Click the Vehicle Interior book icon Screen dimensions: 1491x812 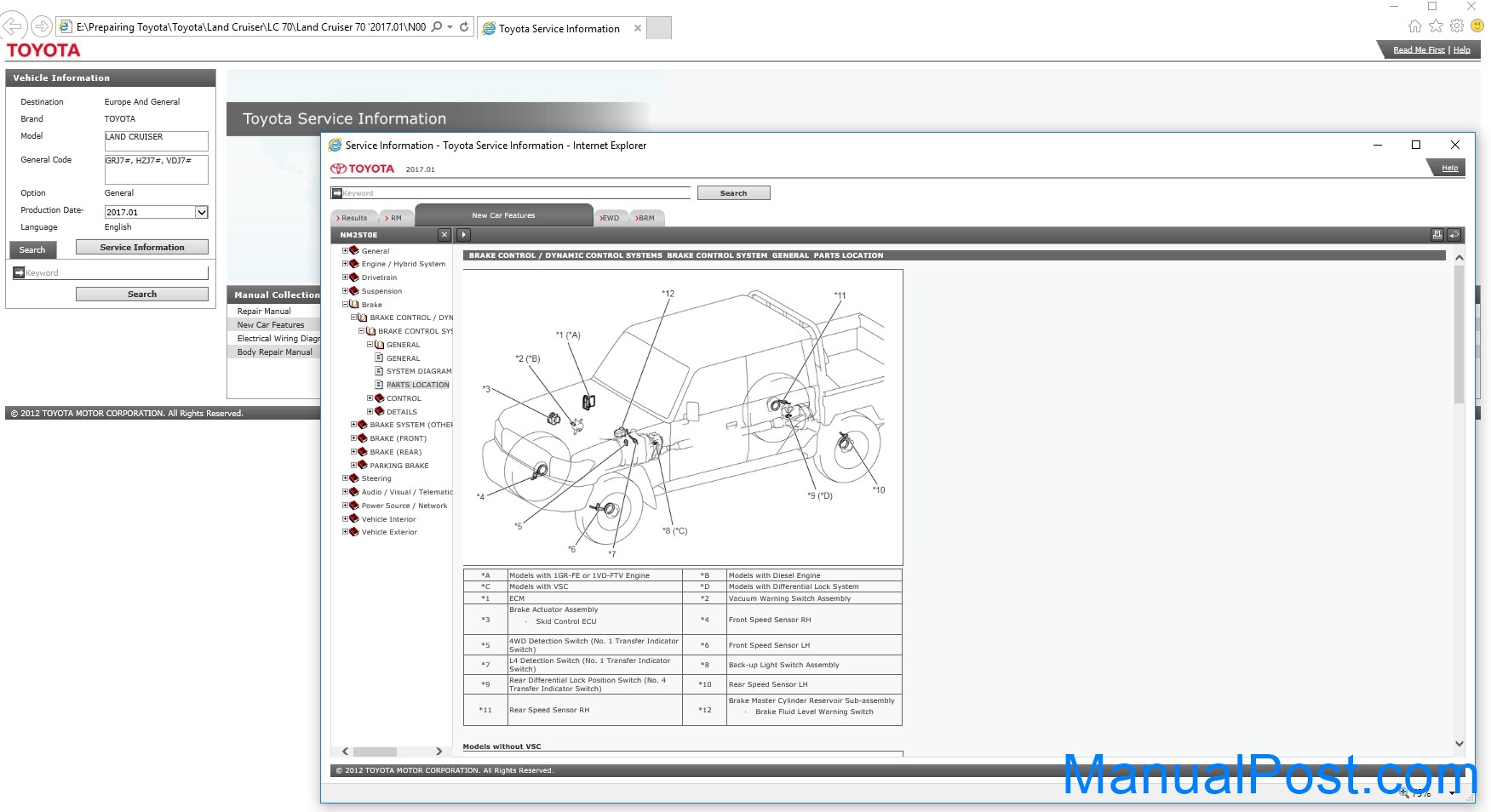pos(354,519)
